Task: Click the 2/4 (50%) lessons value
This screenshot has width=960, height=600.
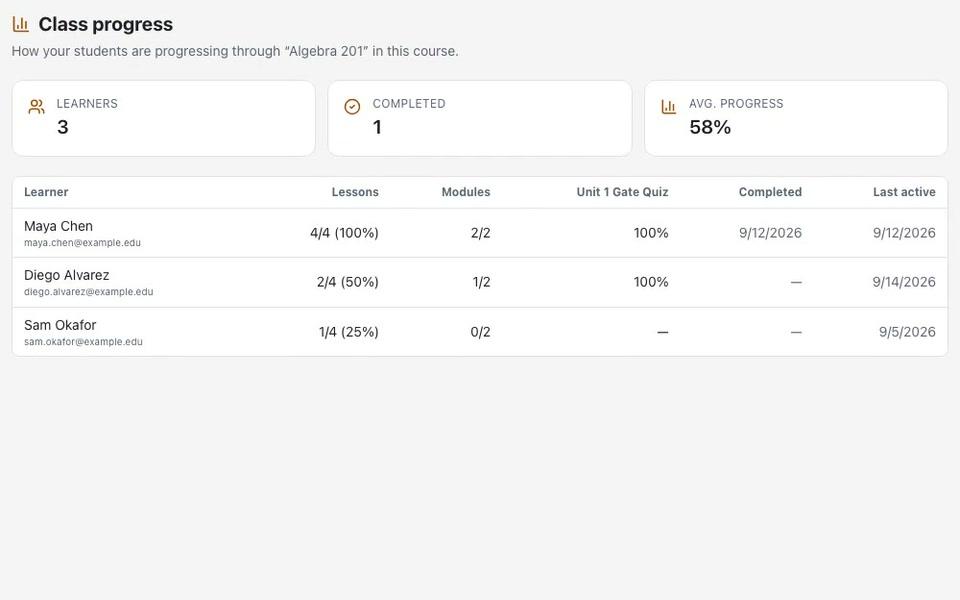Action: [348, 282]
